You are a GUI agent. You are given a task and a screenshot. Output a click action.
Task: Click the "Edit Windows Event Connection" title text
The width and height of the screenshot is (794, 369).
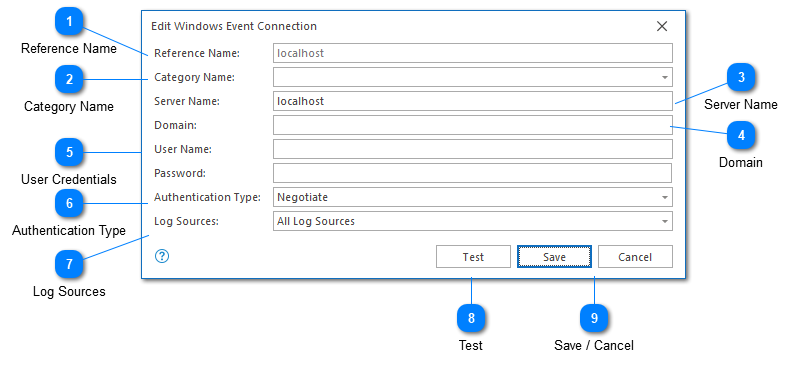(234, 26)
